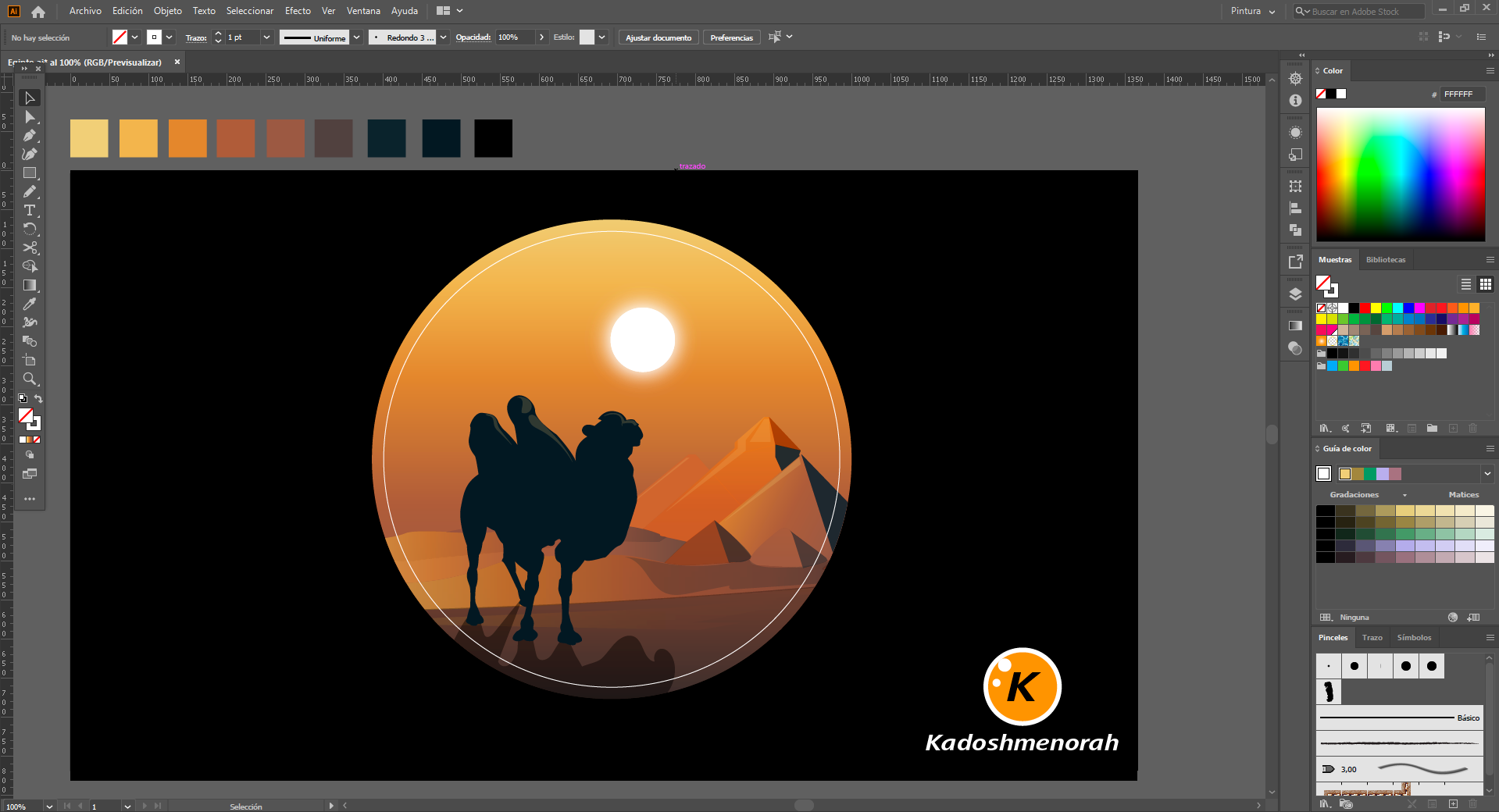The width and height of the screenshot is (1499, 812).
Task: Open the Asset Export panel icon
Action: tap(1295, 262)
